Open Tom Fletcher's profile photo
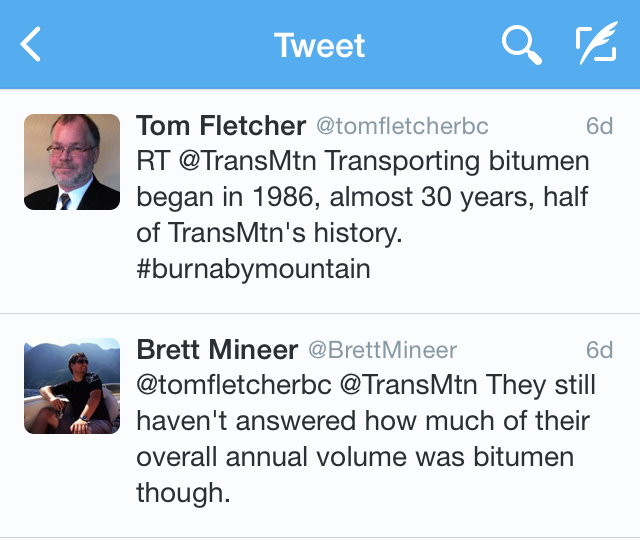The image size is (640, 541). pos(72,161)
